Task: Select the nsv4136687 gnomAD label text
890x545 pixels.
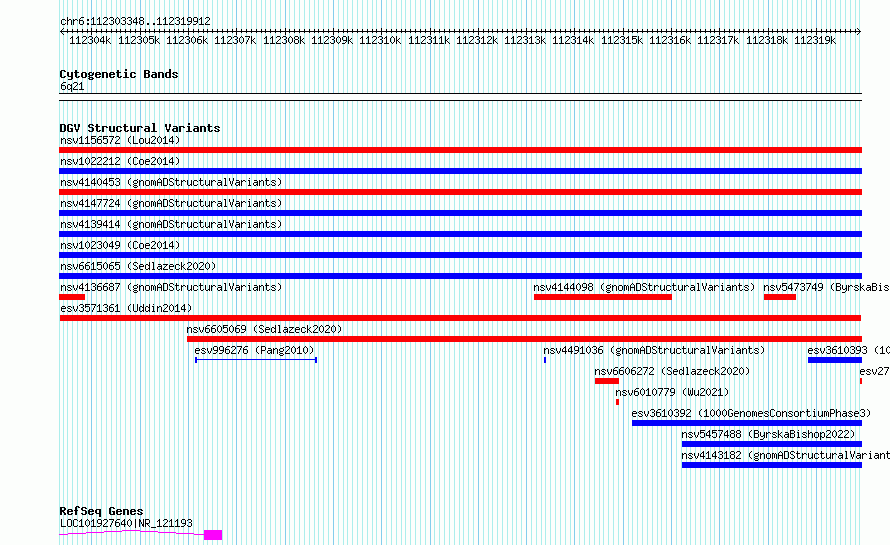Action: (x=171, y=287)
